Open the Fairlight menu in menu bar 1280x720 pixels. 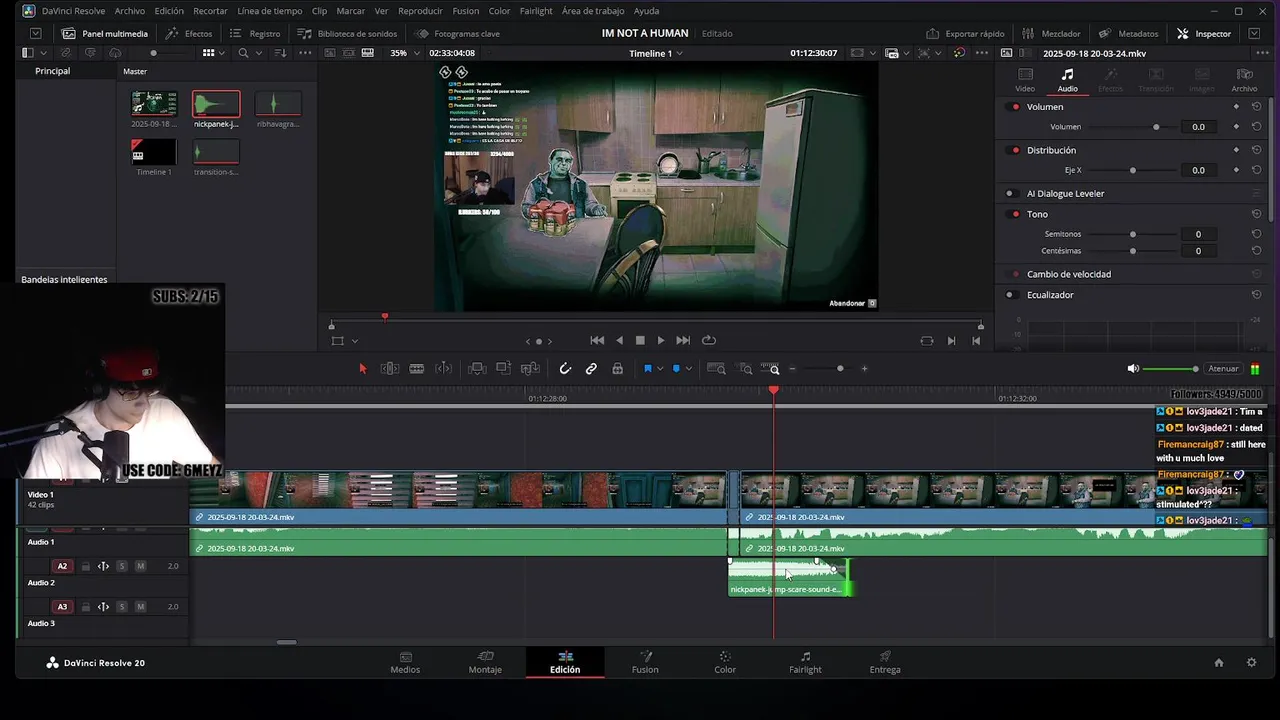536,11
